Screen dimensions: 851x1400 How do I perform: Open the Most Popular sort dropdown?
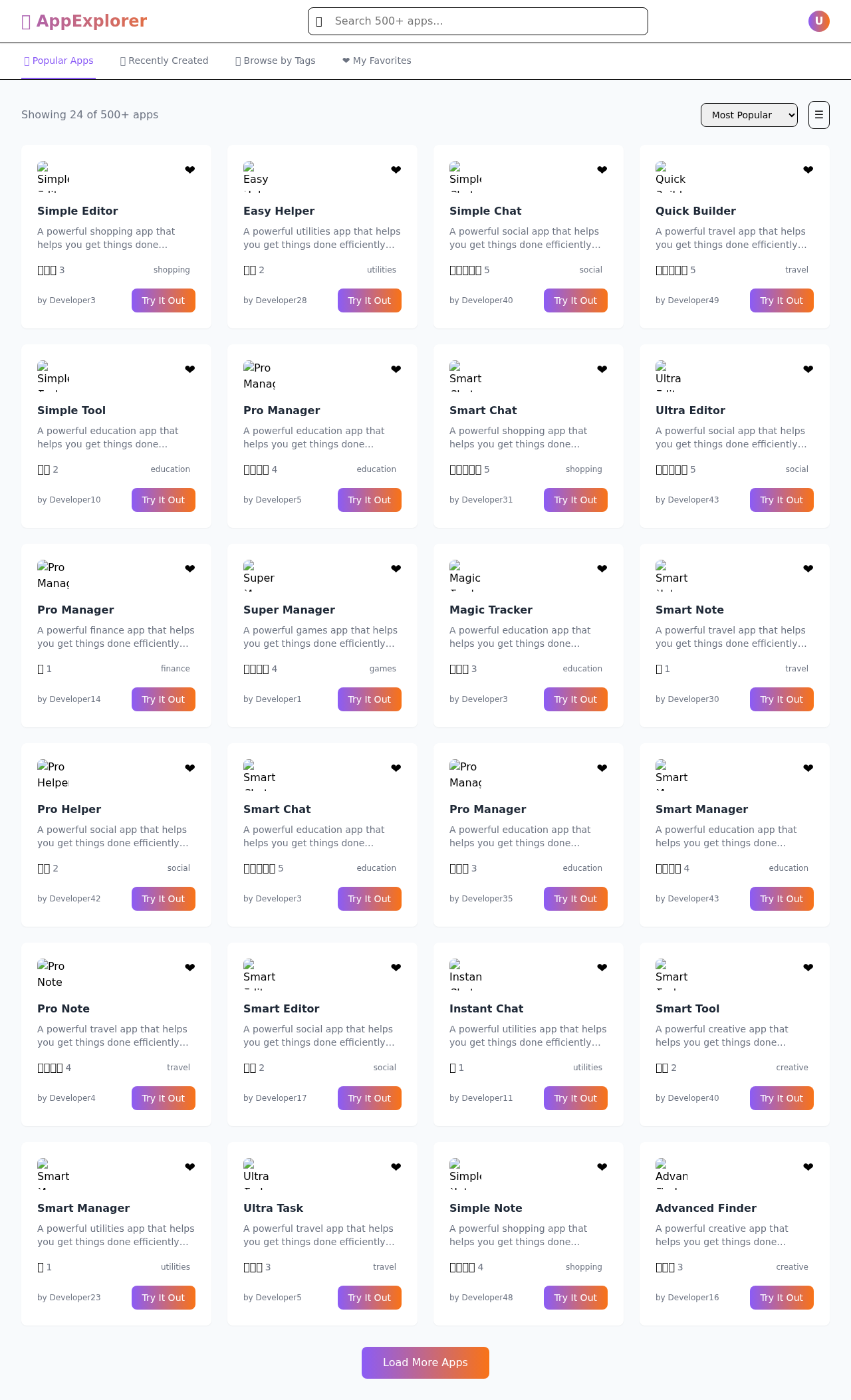click(x=749, y=114)
